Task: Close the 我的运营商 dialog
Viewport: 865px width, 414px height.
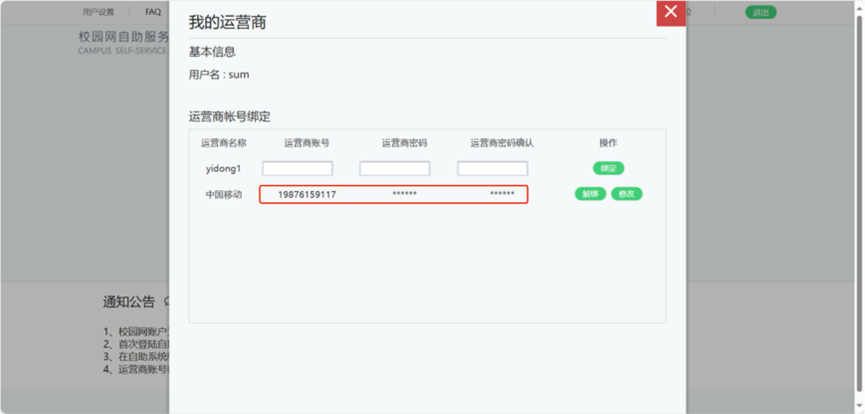Action: 670,12
